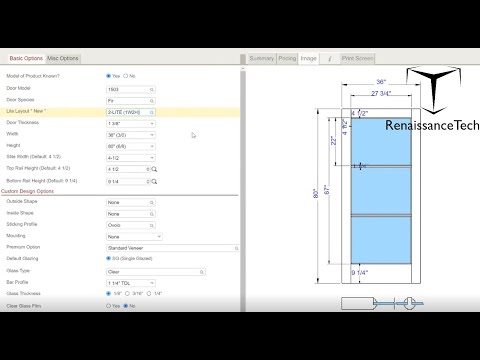The width and height of the screenshot is (480, 360).
Task: Click the Top Rail Height stepper arrows
Action: point(148,169)
